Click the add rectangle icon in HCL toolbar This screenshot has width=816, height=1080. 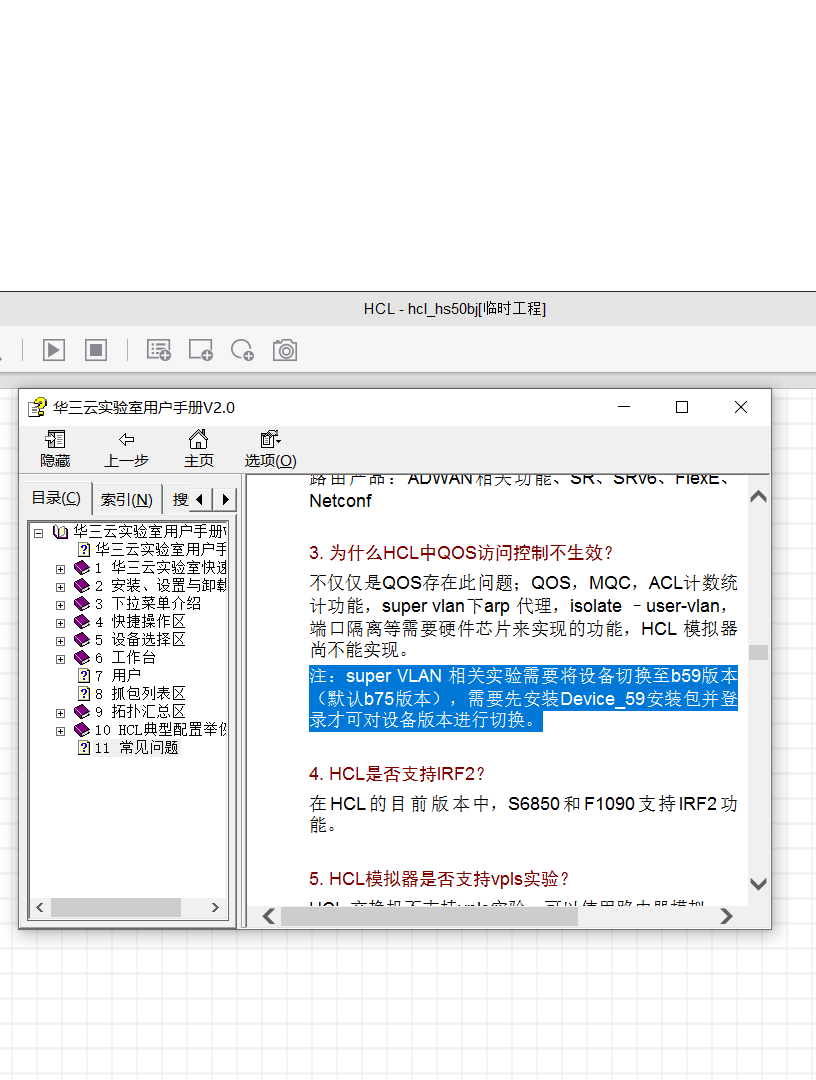pos(200,350)
